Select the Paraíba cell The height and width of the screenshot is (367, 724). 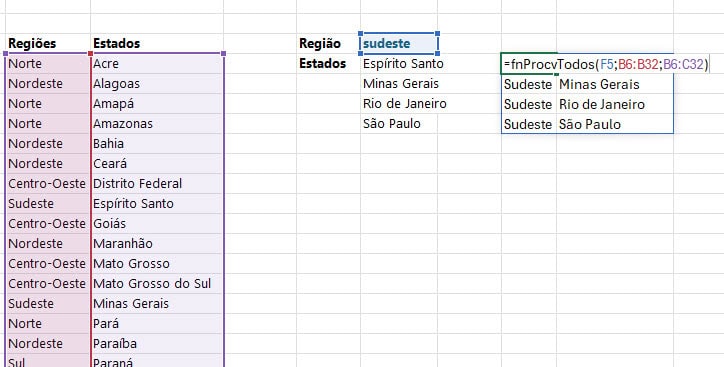click(157, 343)
